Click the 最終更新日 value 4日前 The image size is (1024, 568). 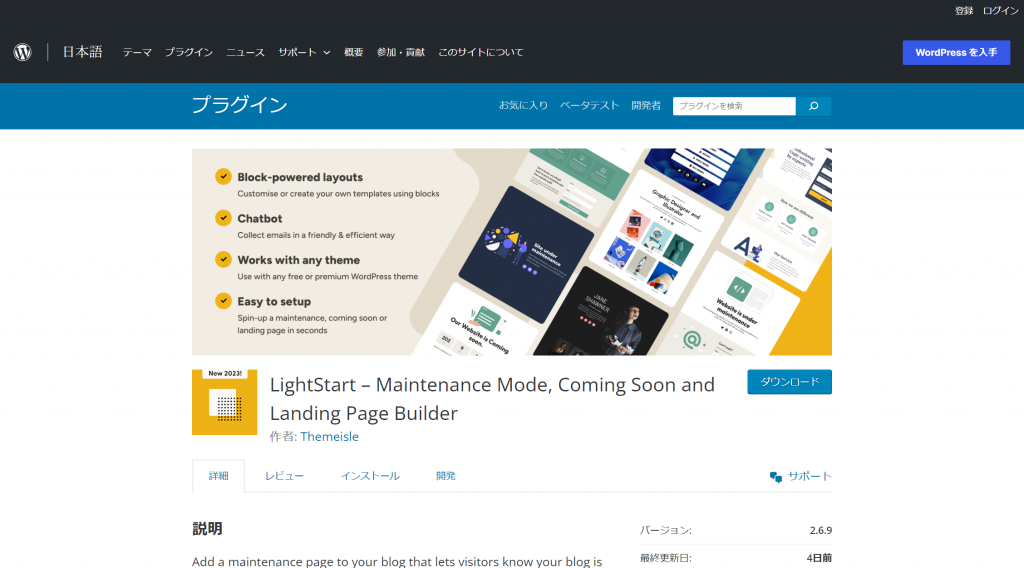point(819,558)
